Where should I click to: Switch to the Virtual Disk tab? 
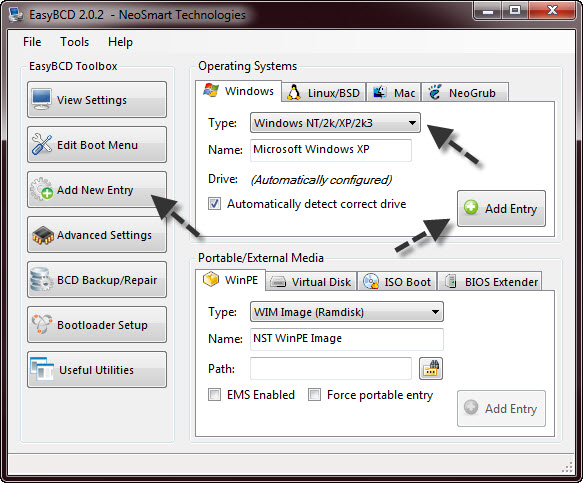pos(311,281)
